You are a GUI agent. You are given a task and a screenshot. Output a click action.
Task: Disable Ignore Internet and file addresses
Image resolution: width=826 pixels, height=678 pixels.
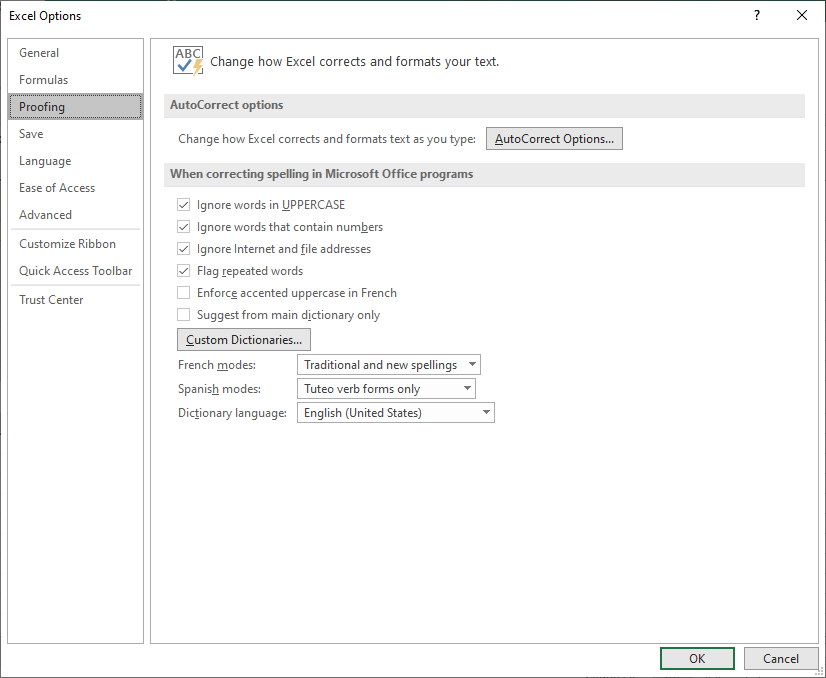184,249
